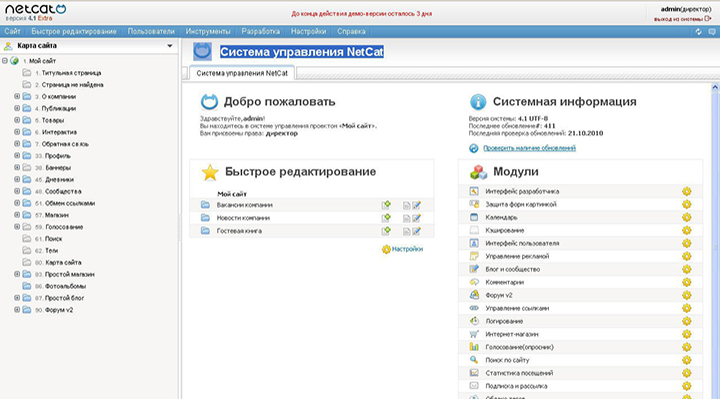Open settings gear for Комментарии module
The height and width of the screenshot is (399, 720).
tap(686, 282)
